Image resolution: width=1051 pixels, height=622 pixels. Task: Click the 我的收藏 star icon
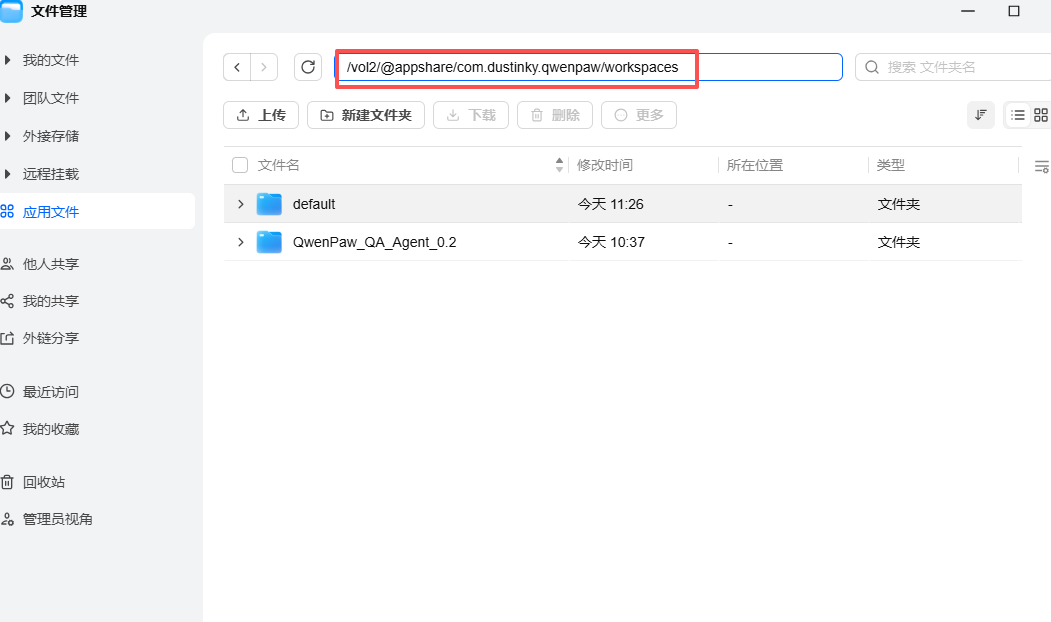[7, 428]
